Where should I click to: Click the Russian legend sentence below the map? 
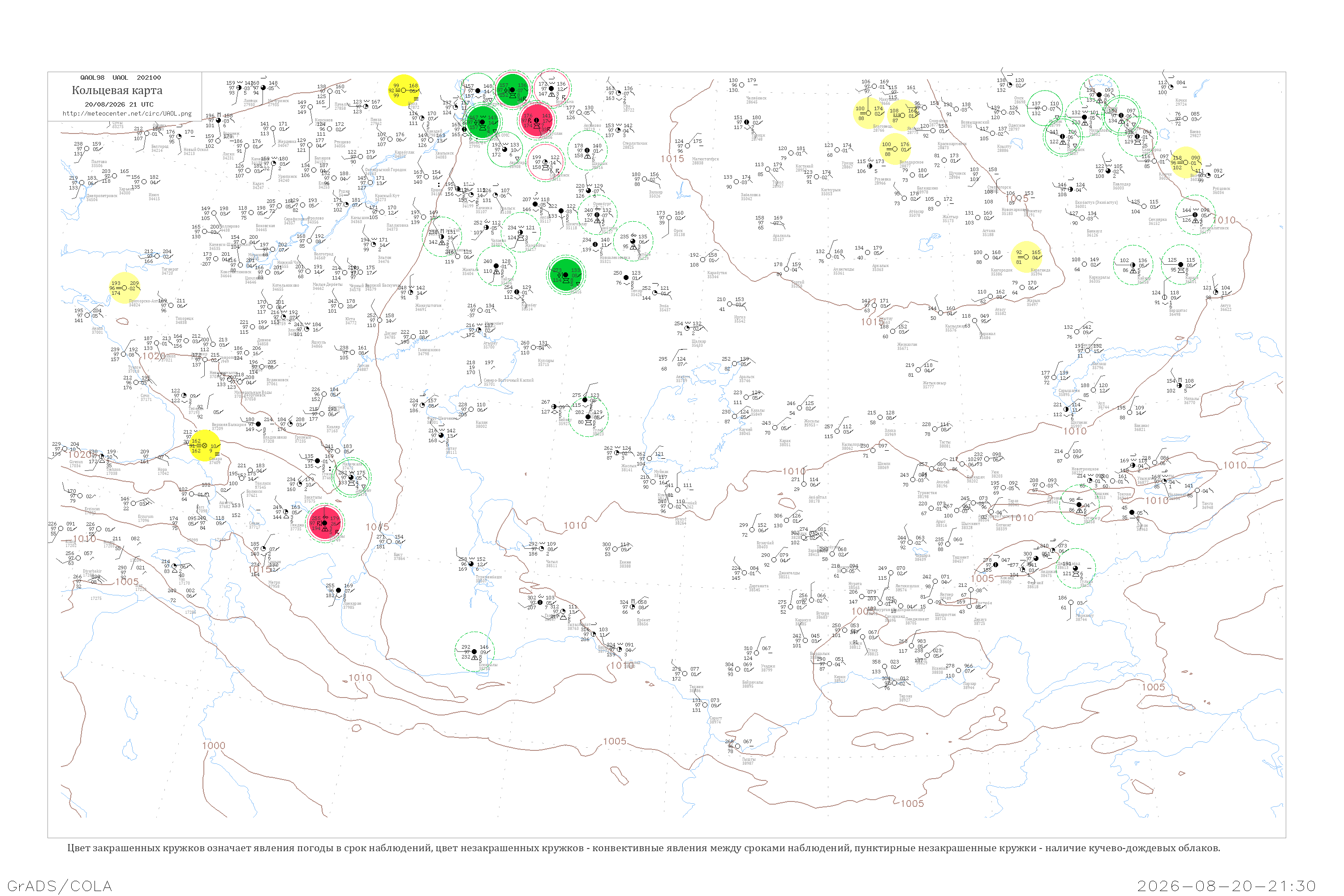[x=643, y=848]
